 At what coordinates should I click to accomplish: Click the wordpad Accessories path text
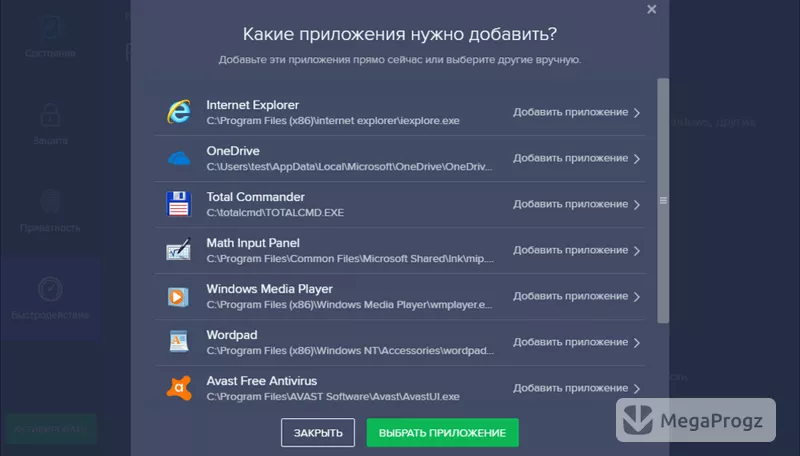pyautogui.click(x=350, y=351)
